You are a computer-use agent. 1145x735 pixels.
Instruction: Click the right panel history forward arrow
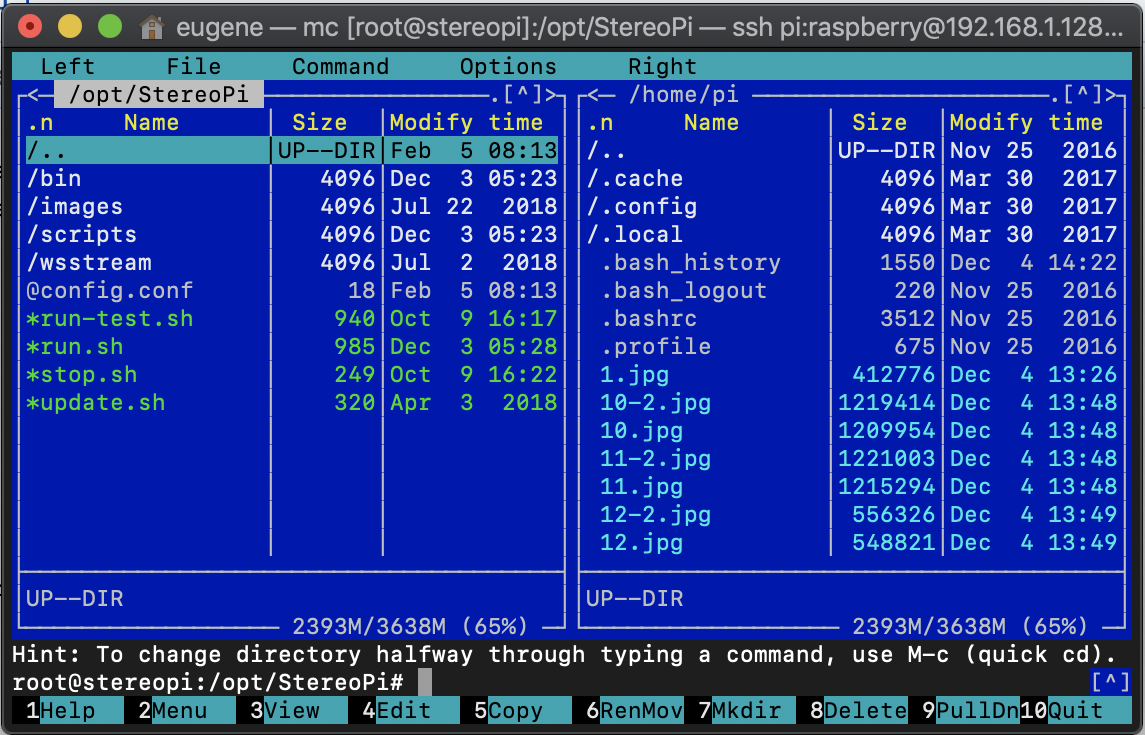click(x=1109, y=95)
